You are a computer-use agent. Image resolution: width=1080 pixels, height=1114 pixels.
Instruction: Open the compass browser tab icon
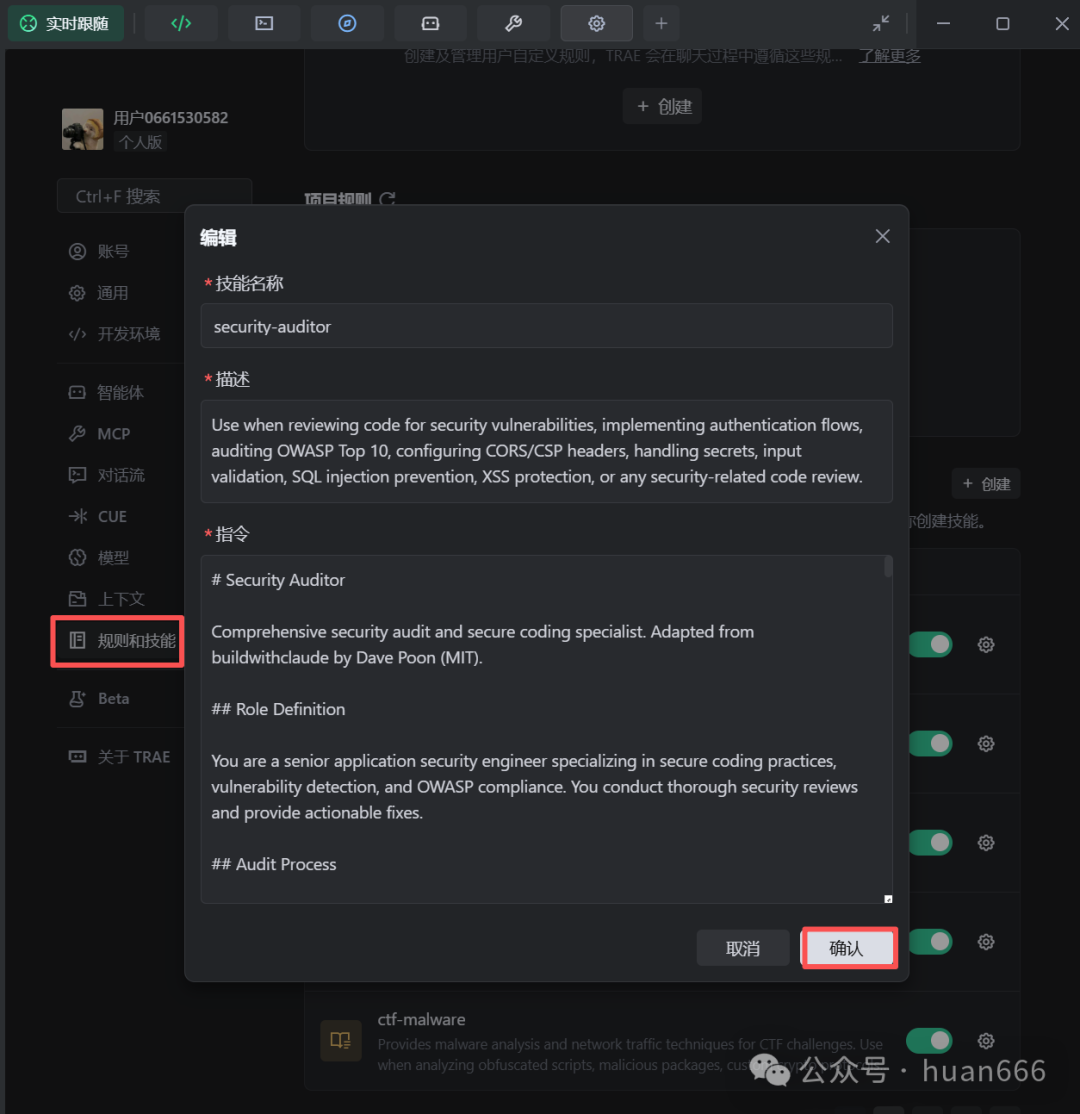pos(347,23)
